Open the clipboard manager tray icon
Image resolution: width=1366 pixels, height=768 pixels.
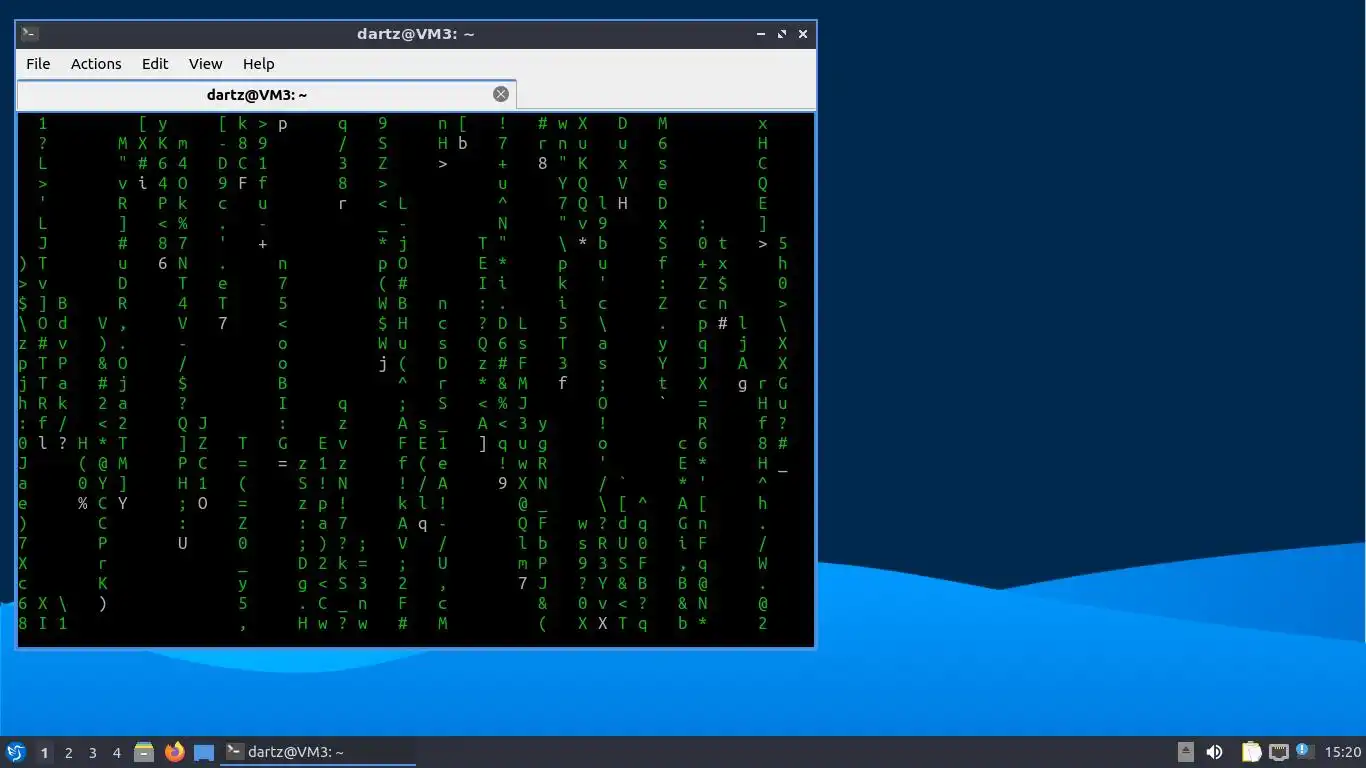click(x=1251, y=752)
